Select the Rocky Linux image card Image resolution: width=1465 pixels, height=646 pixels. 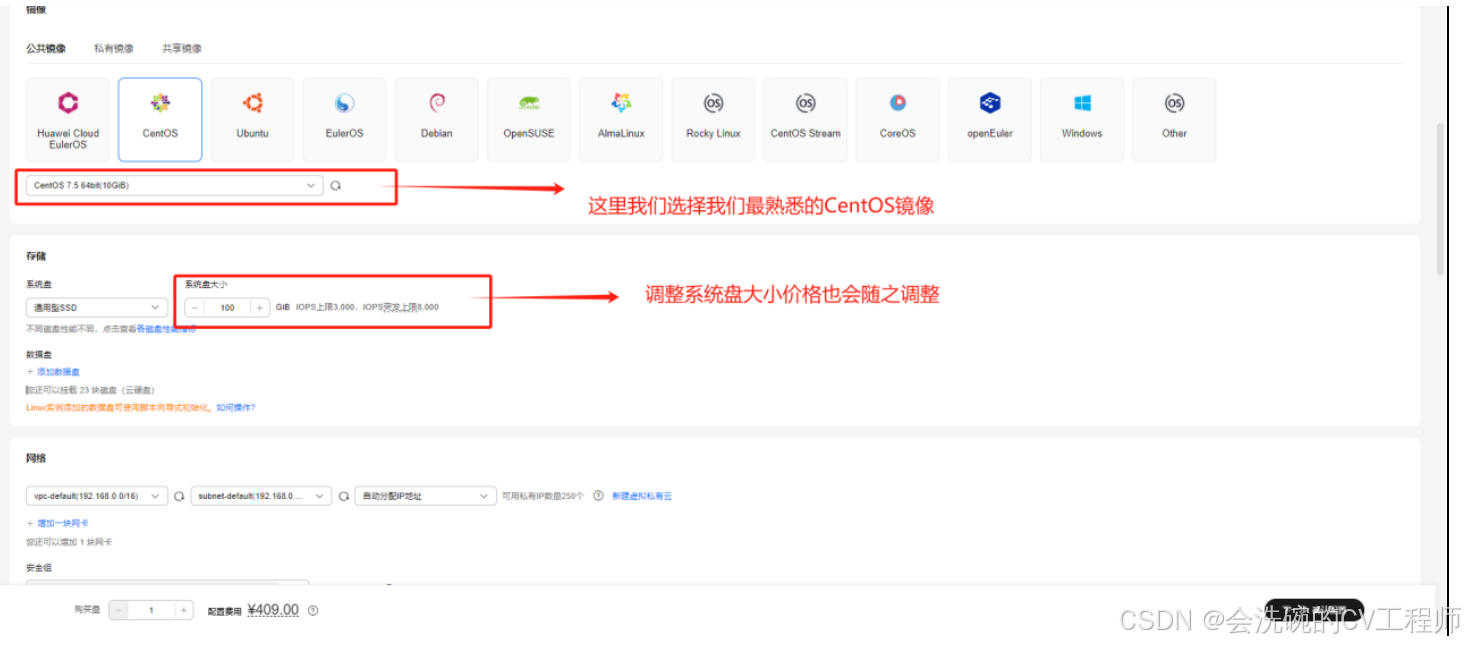click(x=713, y=120)
